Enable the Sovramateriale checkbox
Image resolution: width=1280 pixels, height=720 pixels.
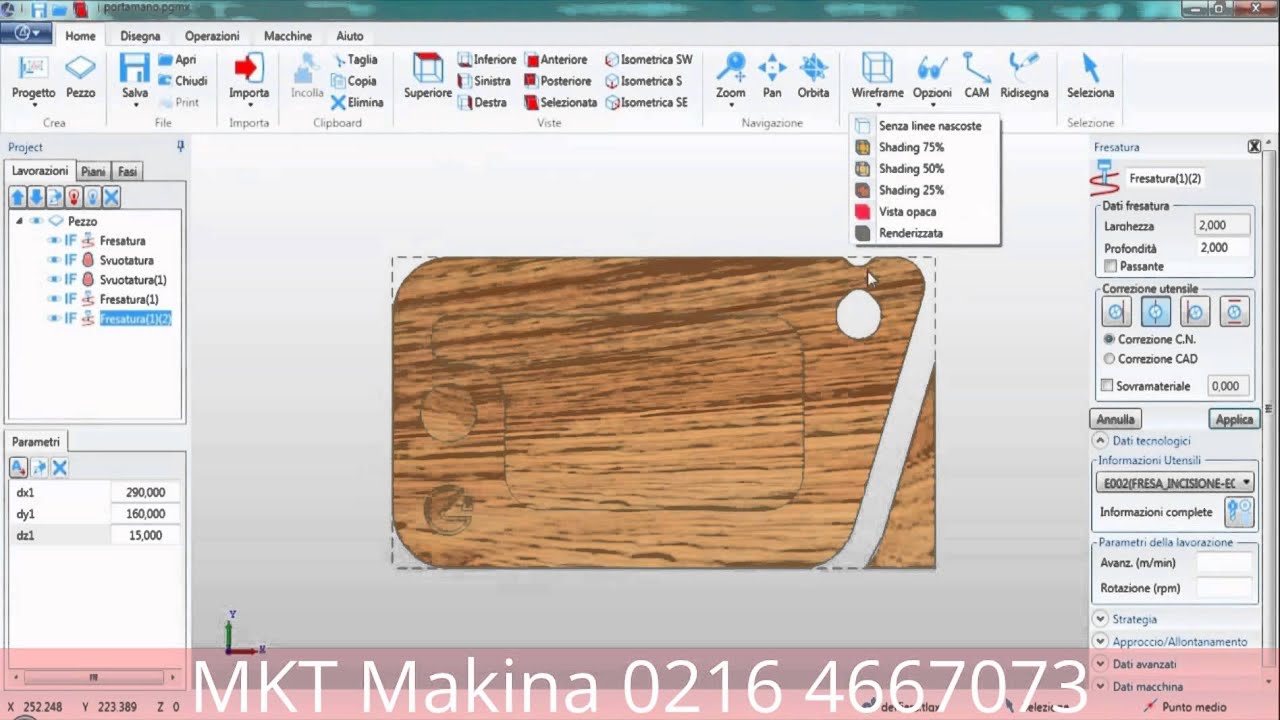click(1107, 386)
